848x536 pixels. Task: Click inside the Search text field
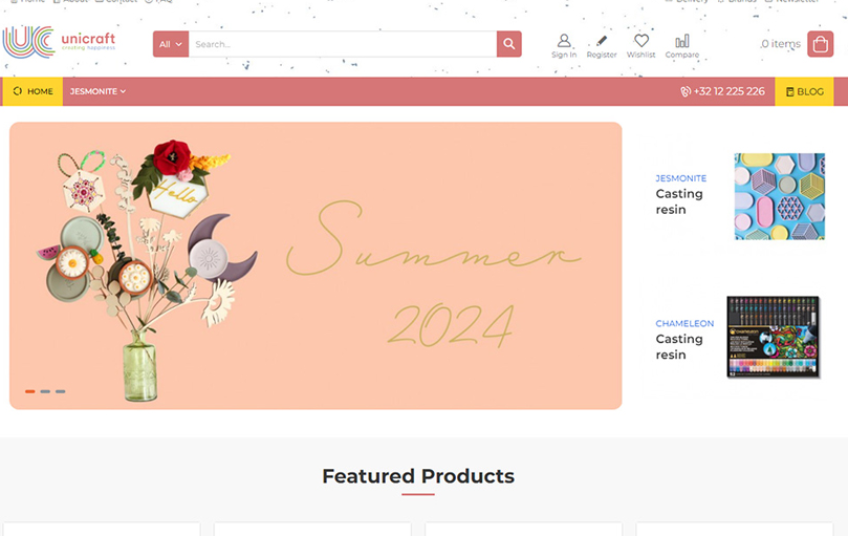[340, 44]
